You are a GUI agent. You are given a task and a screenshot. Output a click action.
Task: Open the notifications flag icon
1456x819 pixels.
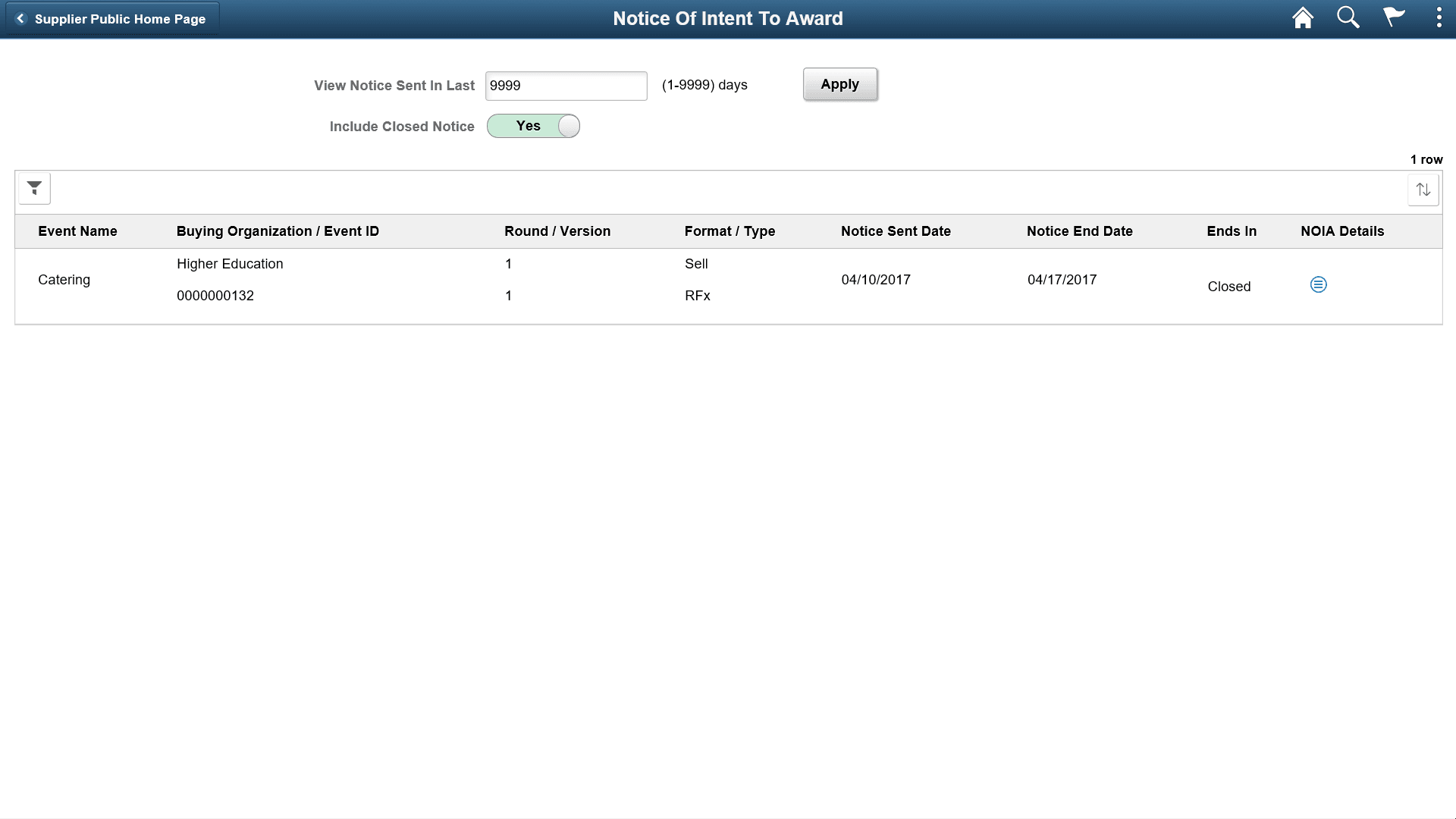(1393, 18)
